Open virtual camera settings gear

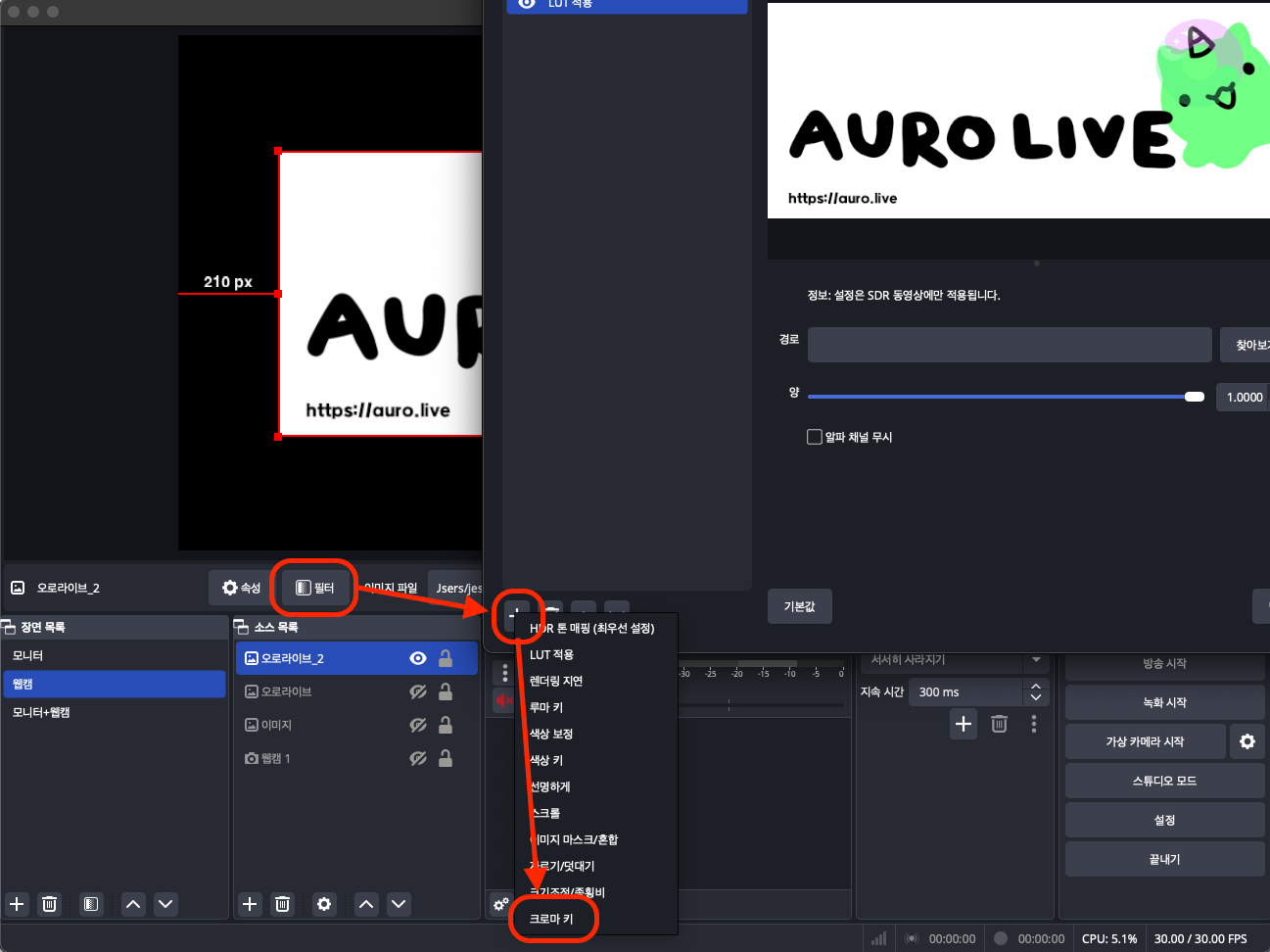[x=1247, y=741]
